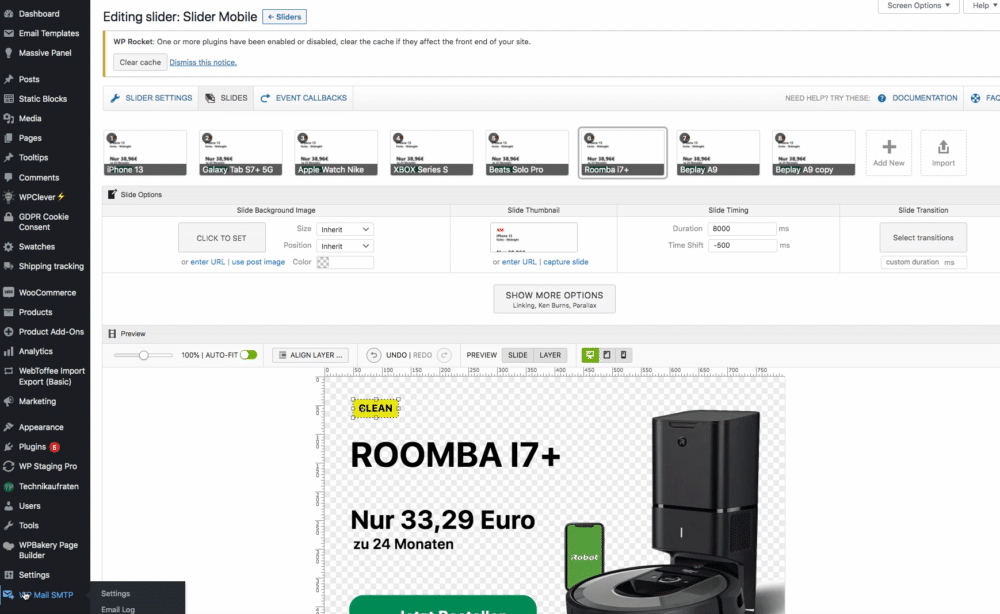Click capture slide link
Image resolution: width=1000 pixels, height=614 pixels.
(x=566, y=262)
